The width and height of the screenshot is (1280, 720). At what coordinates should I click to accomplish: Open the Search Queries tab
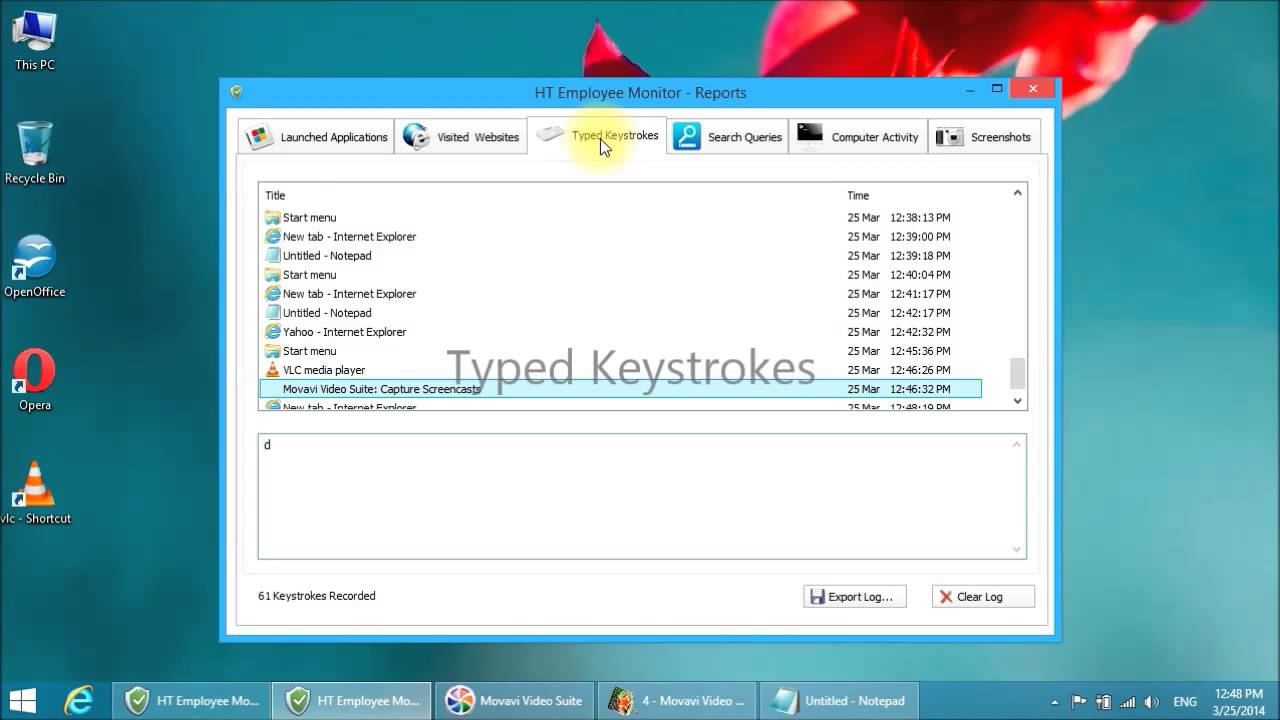click(x=727, y=137)
